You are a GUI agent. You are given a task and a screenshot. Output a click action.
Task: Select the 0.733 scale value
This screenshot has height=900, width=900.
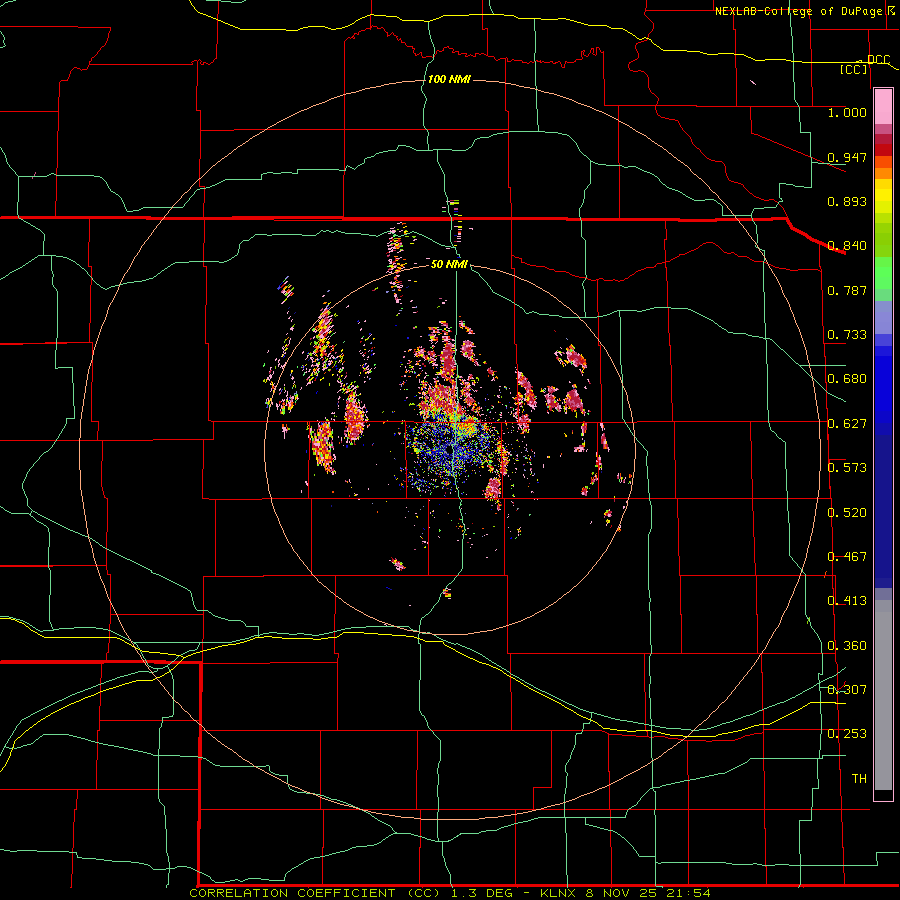coord(847,335)
